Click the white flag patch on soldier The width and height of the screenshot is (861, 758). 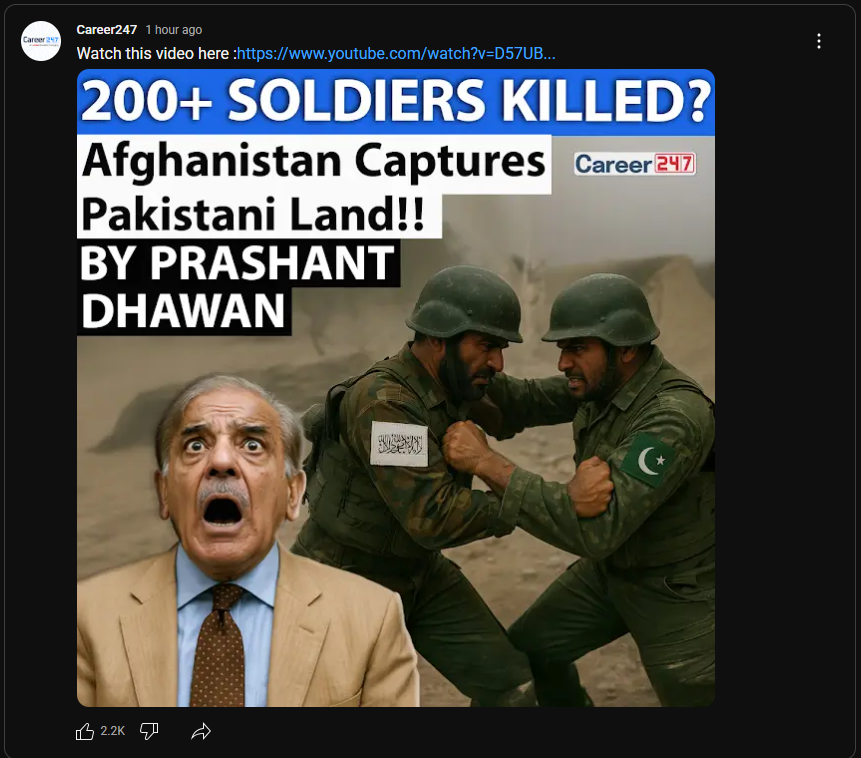[x=399, y=443]
